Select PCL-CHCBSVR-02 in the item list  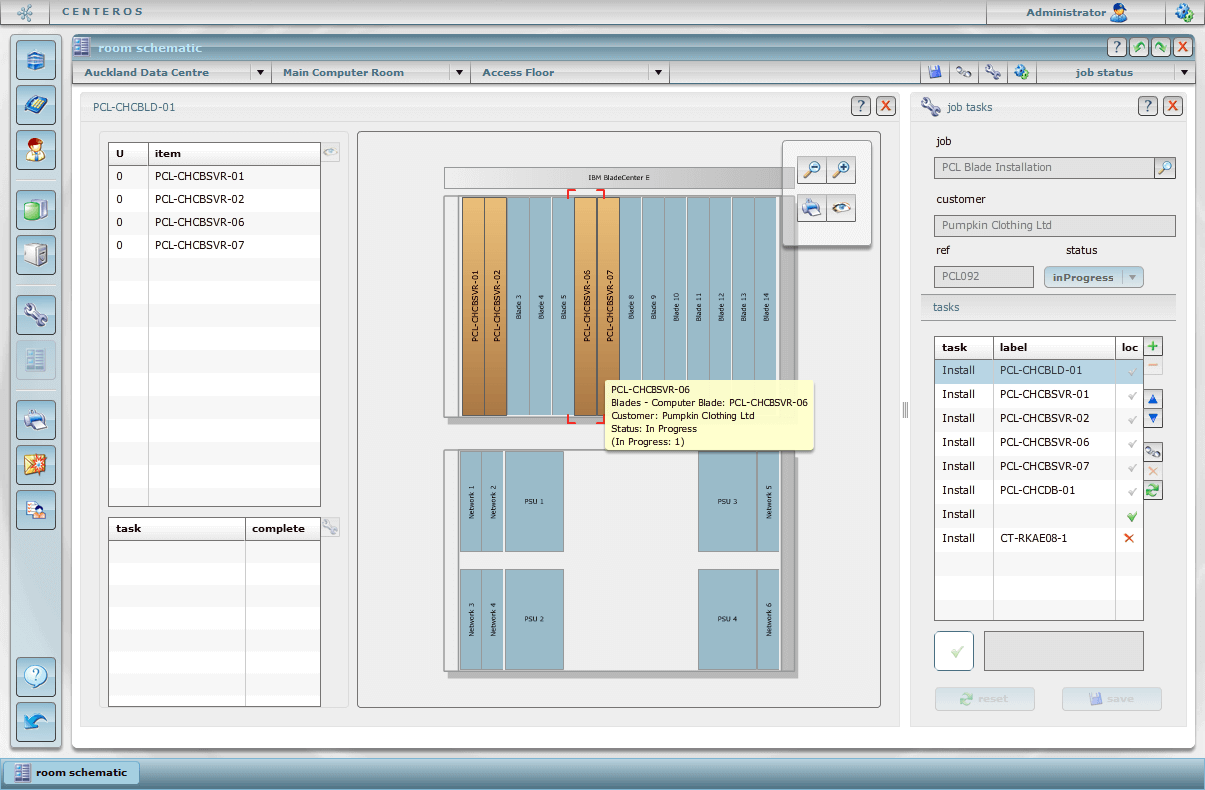click(x=200, y=199)
